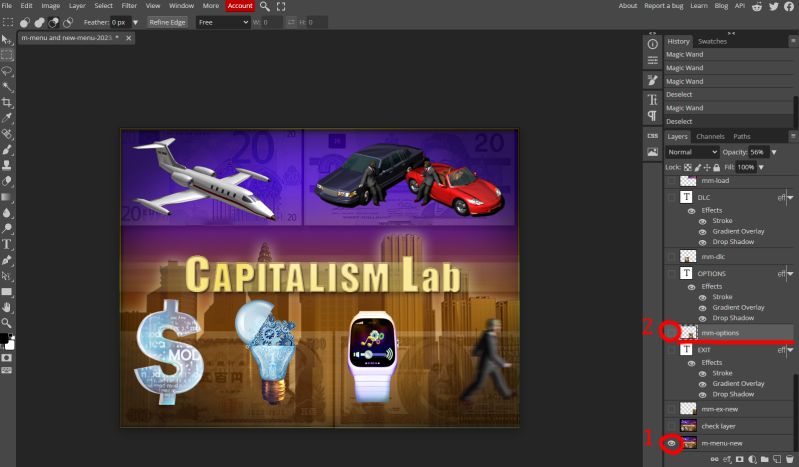Click the search magnifier in menu bar
The image size is (799, 467).
265,7
